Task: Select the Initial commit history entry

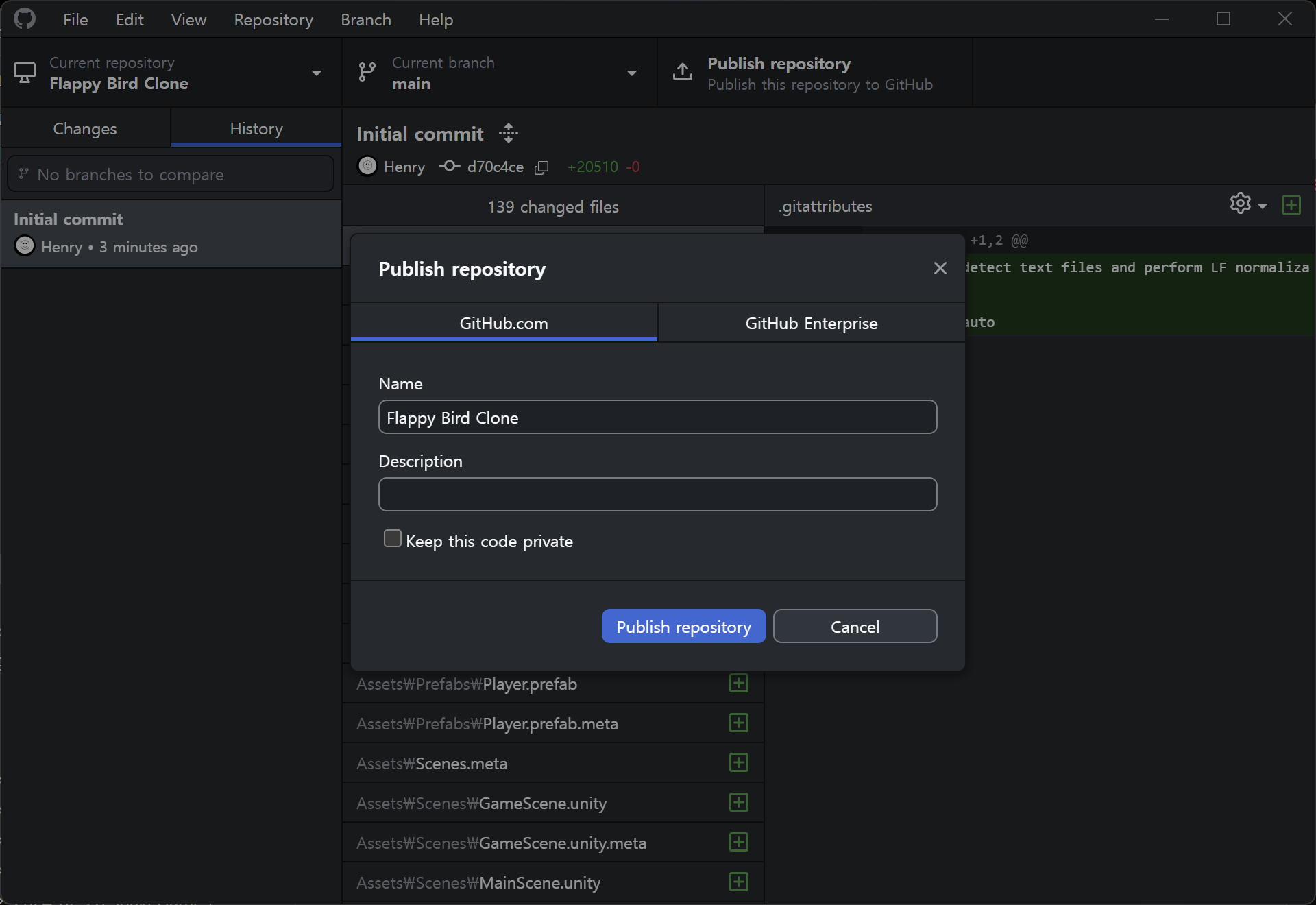Action: point(171,233)
